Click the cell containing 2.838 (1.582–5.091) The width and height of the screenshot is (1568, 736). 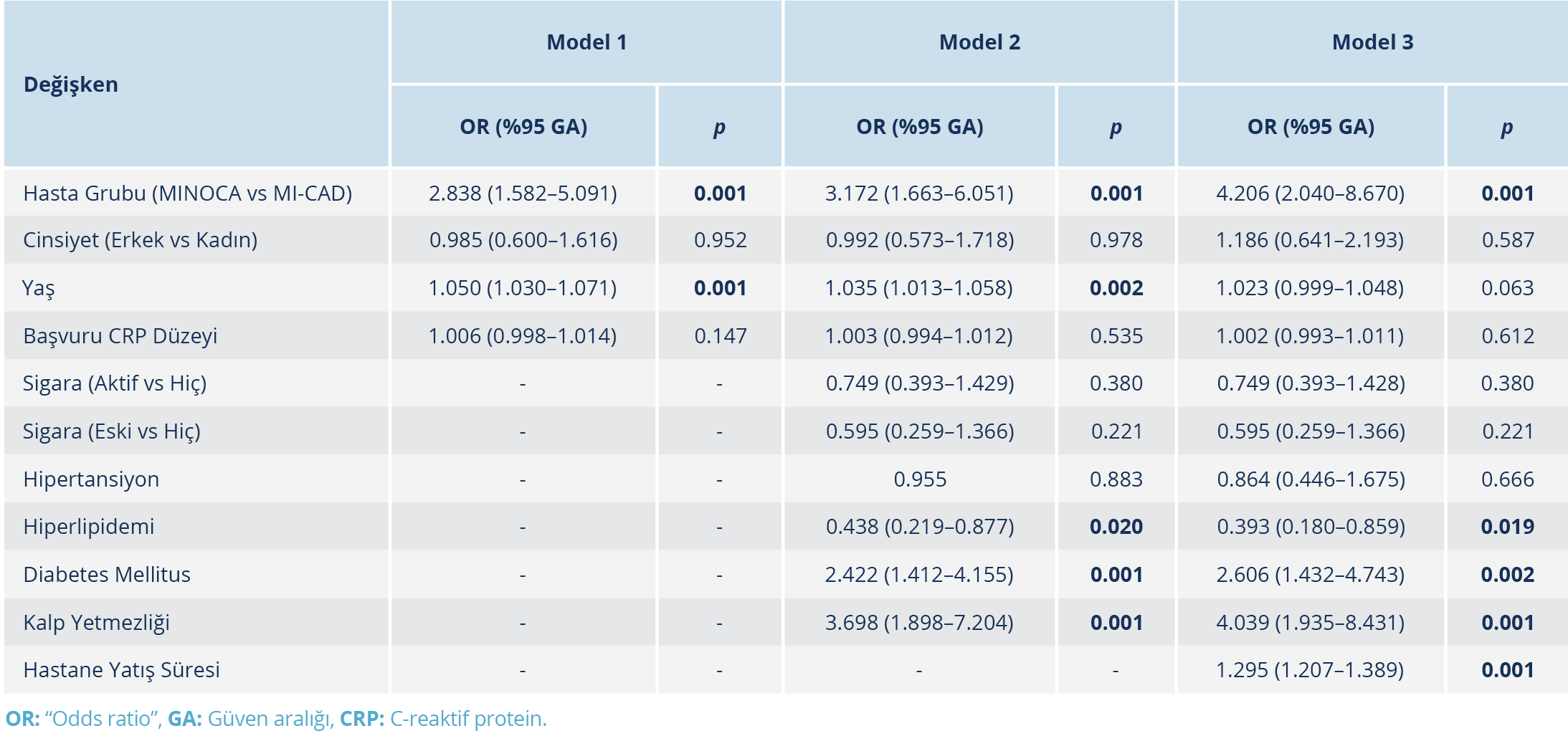[x=523, y=193]
